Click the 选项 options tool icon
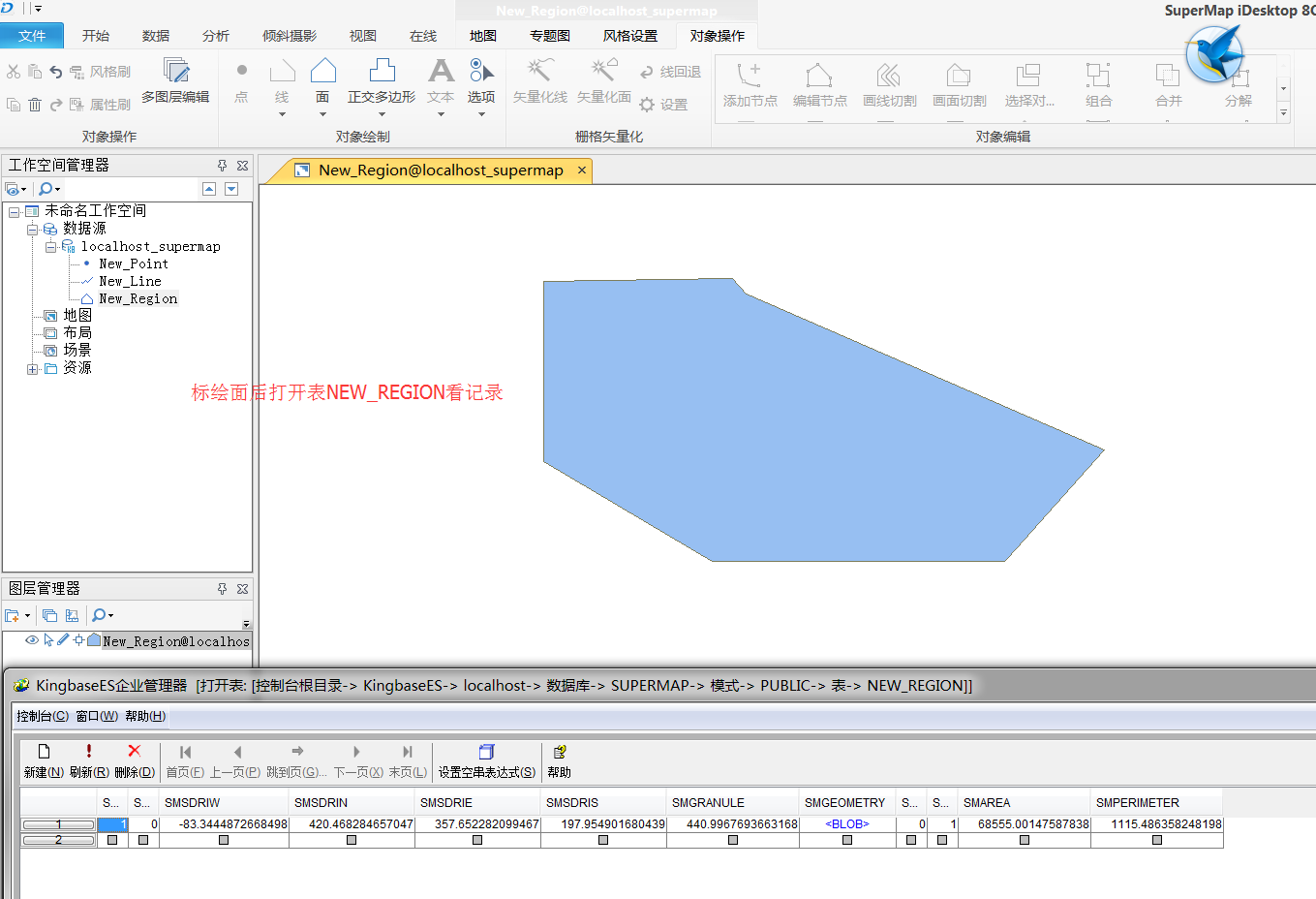This screenshot has height=899, width=1316. point(481,79)
